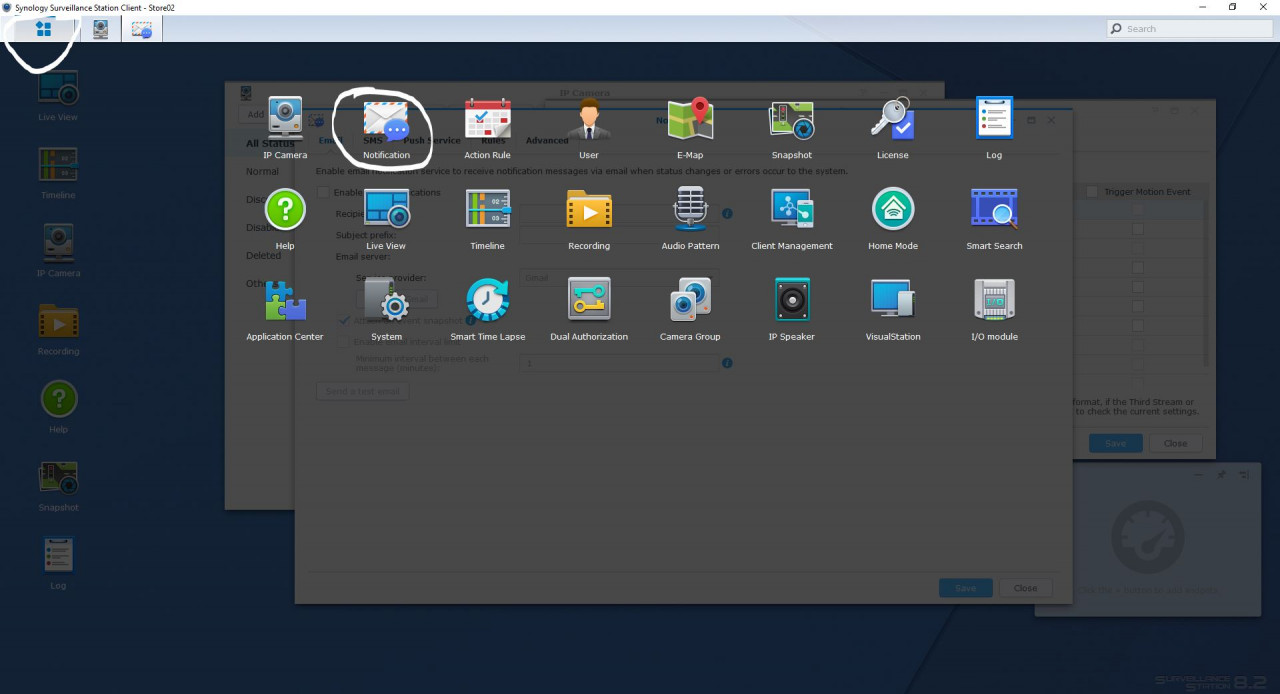The image size is (1280, 694).
Task: Open System settings icon
Action: [386, 310]
